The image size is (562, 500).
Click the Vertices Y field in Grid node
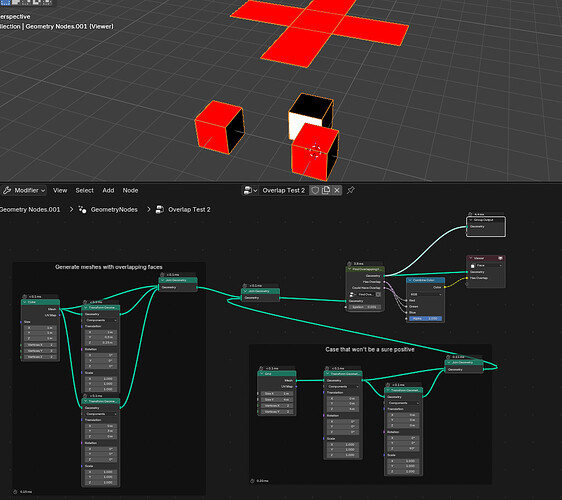[x=277, y=412]
